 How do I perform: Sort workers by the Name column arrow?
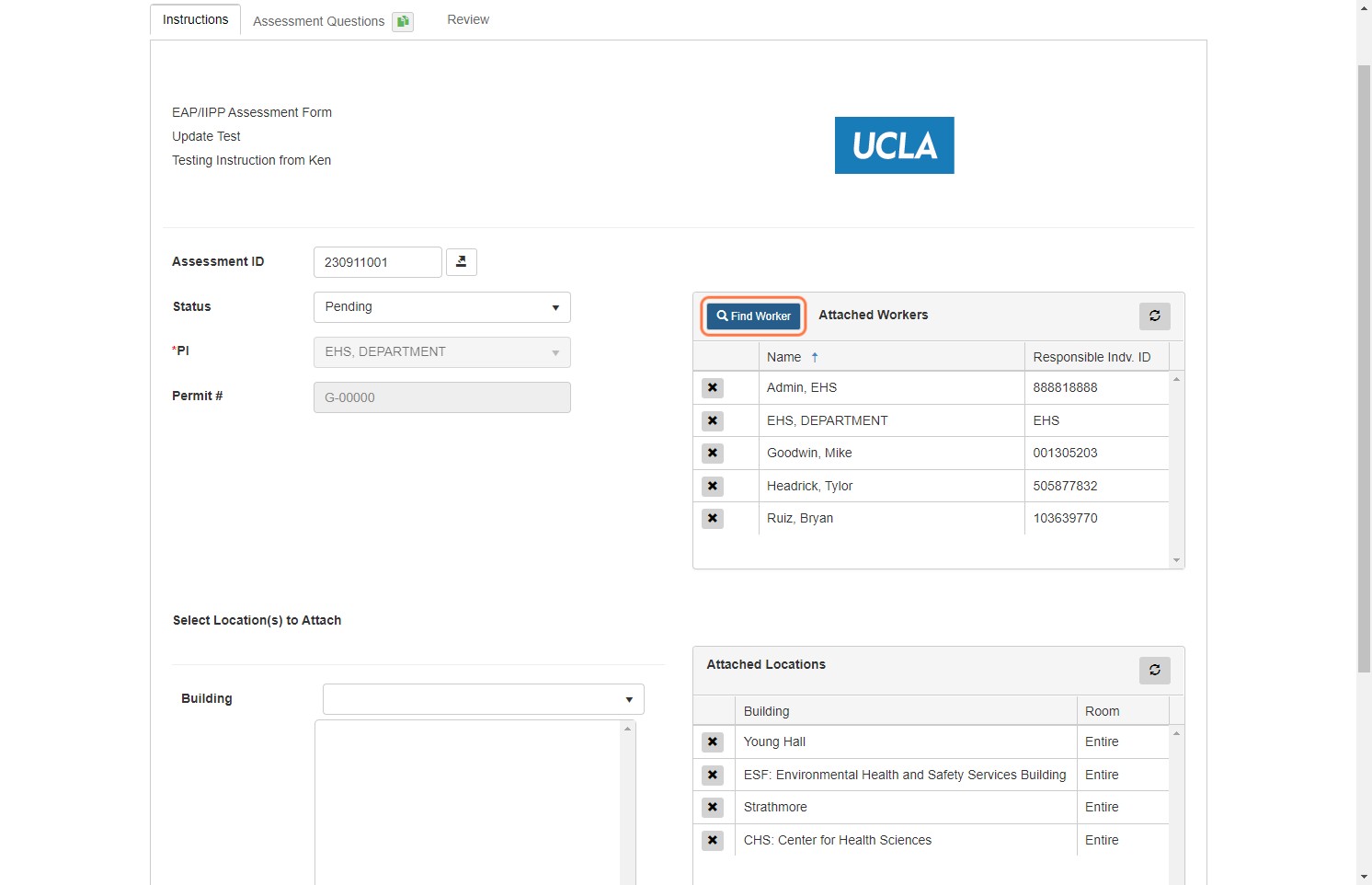pyautogui.click(x=815, y=357)
